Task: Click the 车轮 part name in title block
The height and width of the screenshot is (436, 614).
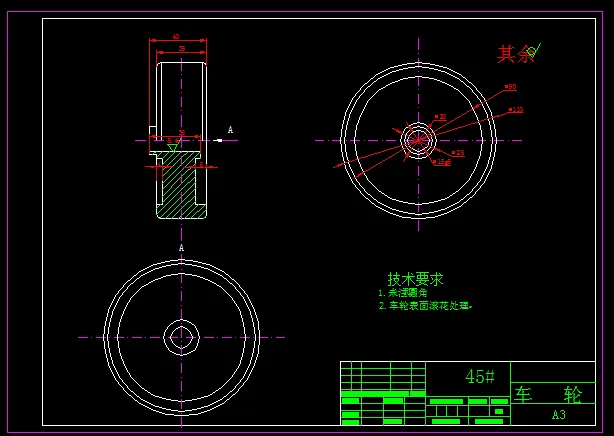Action: (548, 394)
